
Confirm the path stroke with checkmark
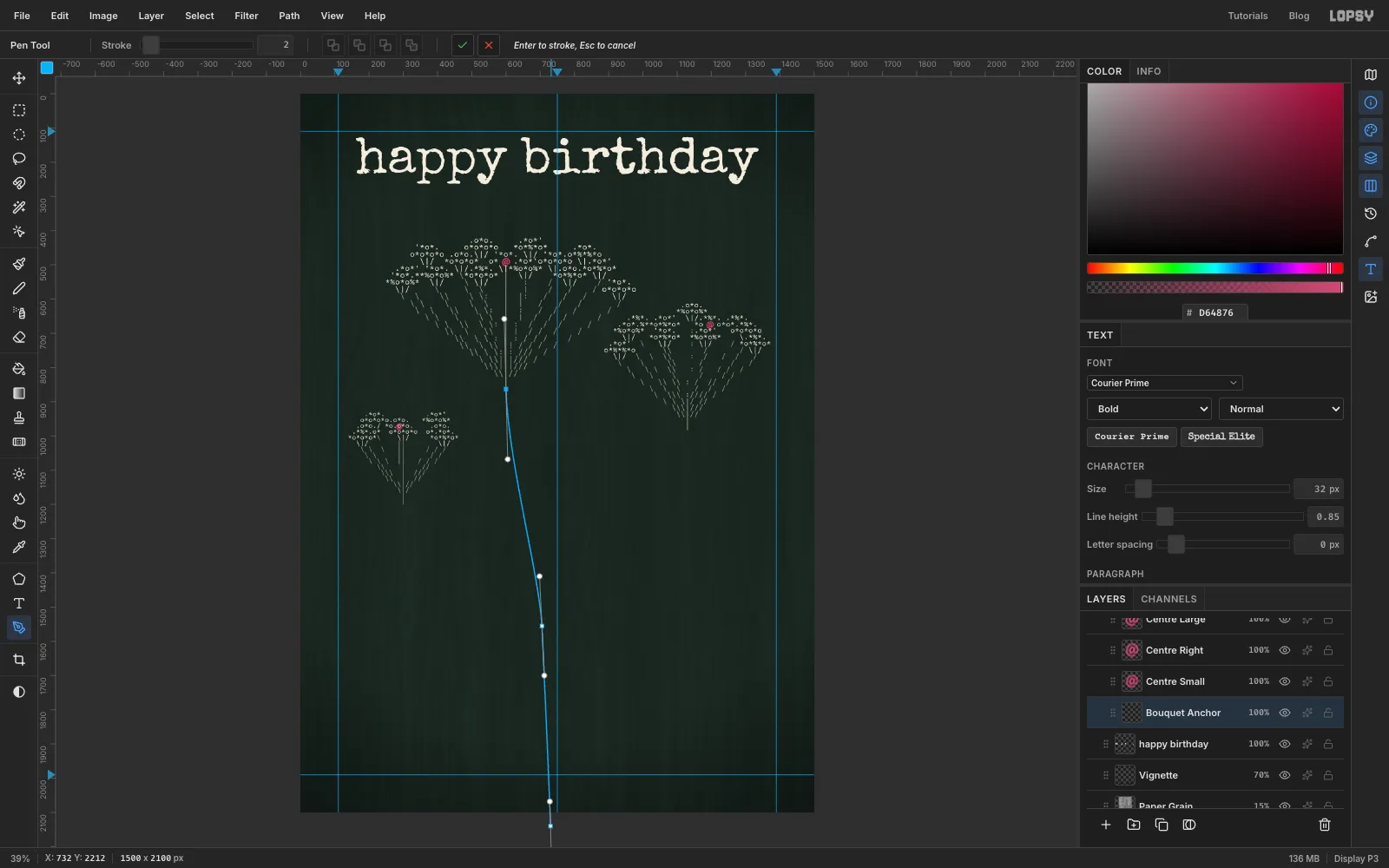(463, 45)
